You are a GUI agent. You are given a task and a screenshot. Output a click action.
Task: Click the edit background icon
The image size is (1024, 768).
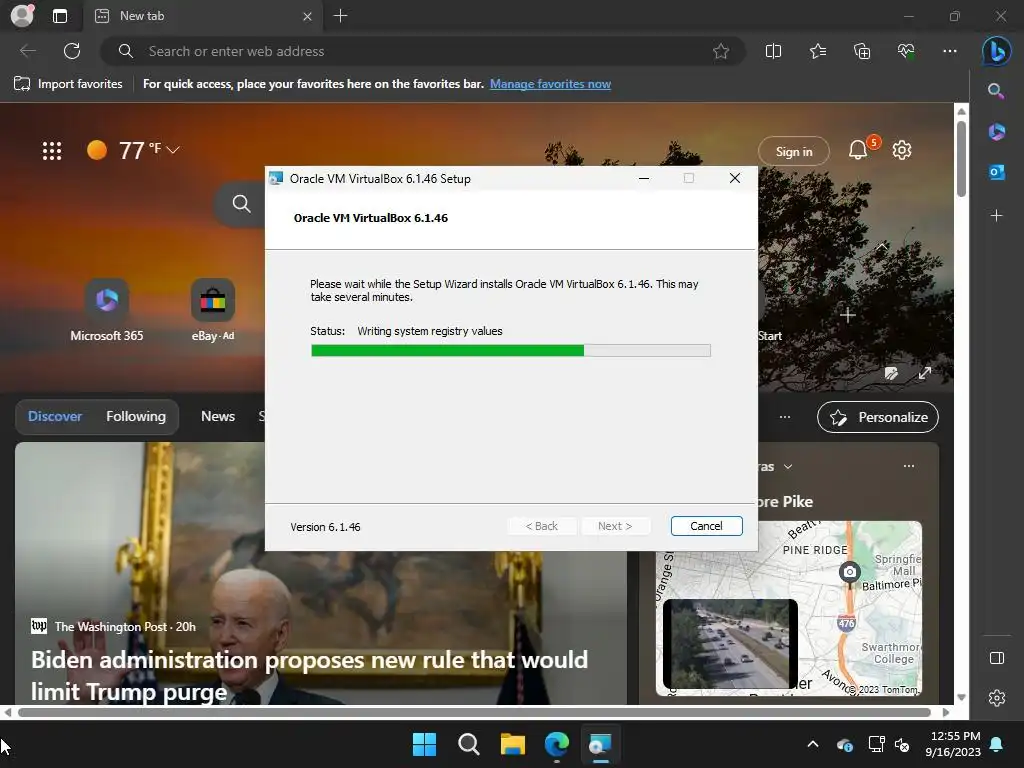point(891,374)
